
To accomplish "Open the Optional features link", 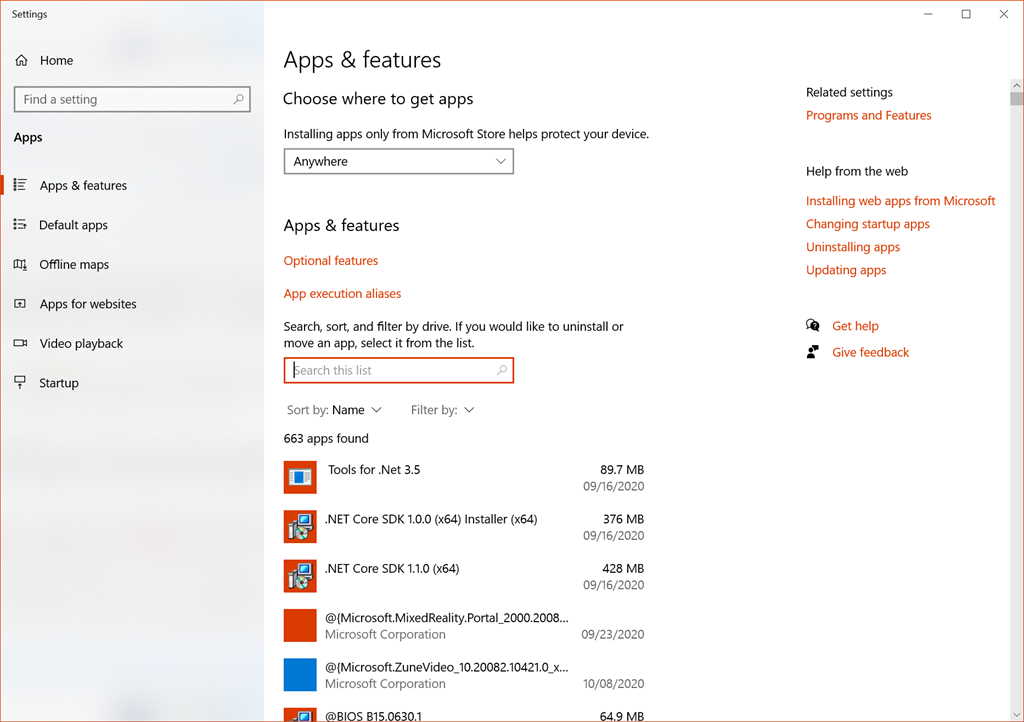I will pyautogui.click(x=330, y=260).
